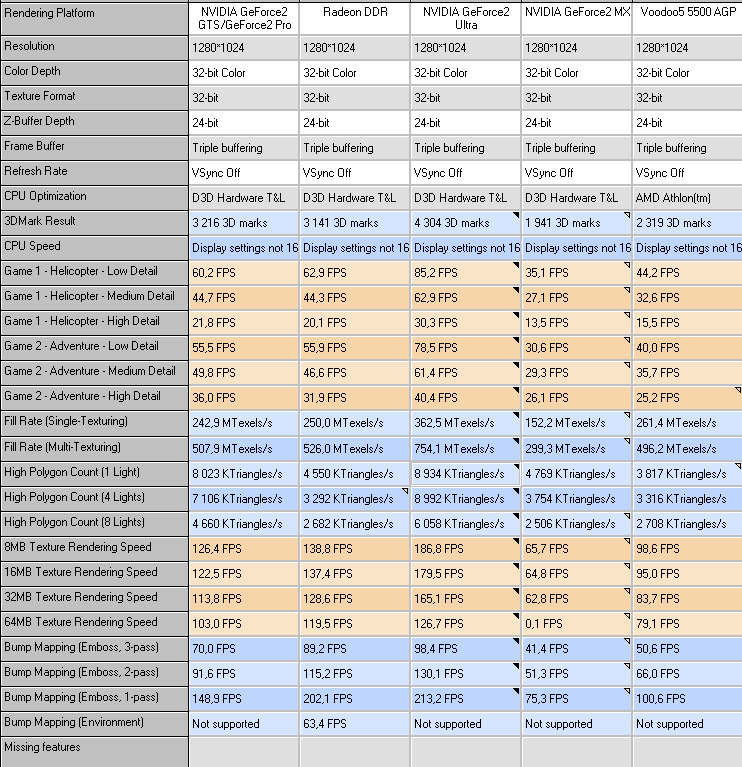742x767 pixels.
Task: Click comment marker on GeForce2 Ultra 3DMark result
Action: click(516, 215)
